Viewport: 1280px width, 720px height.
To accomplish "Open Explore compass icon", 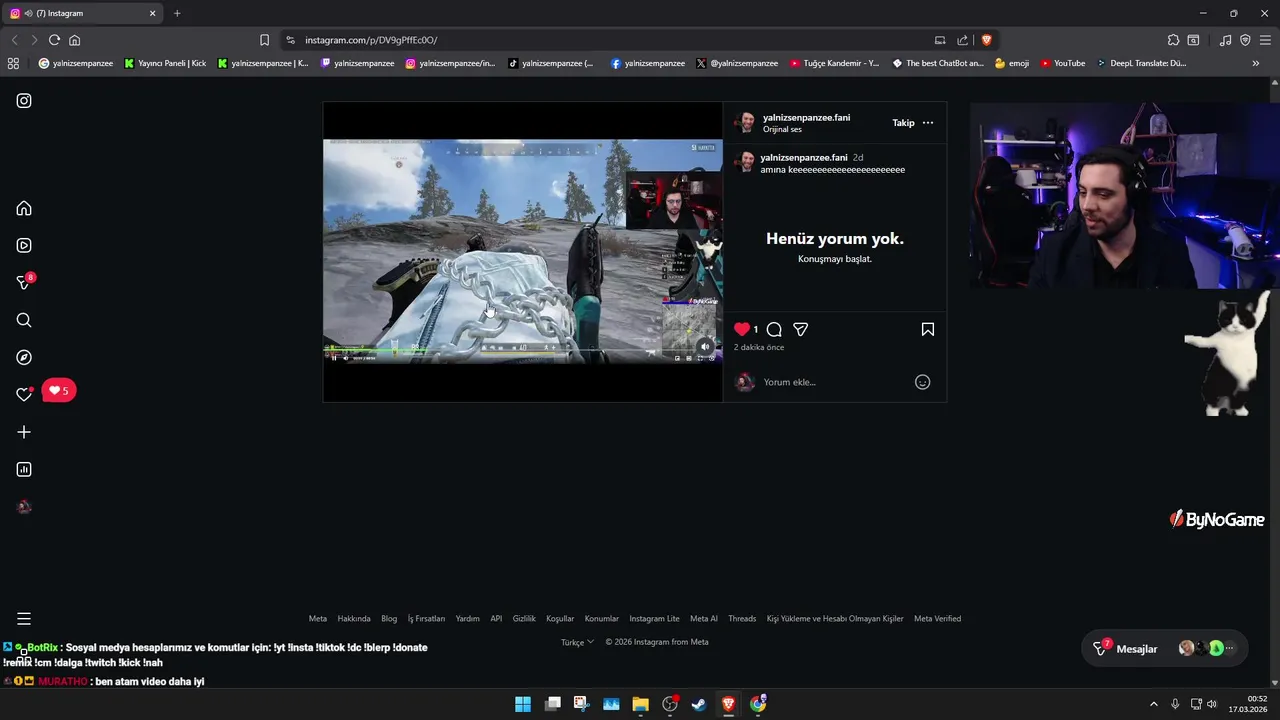I will coord(24,357).
